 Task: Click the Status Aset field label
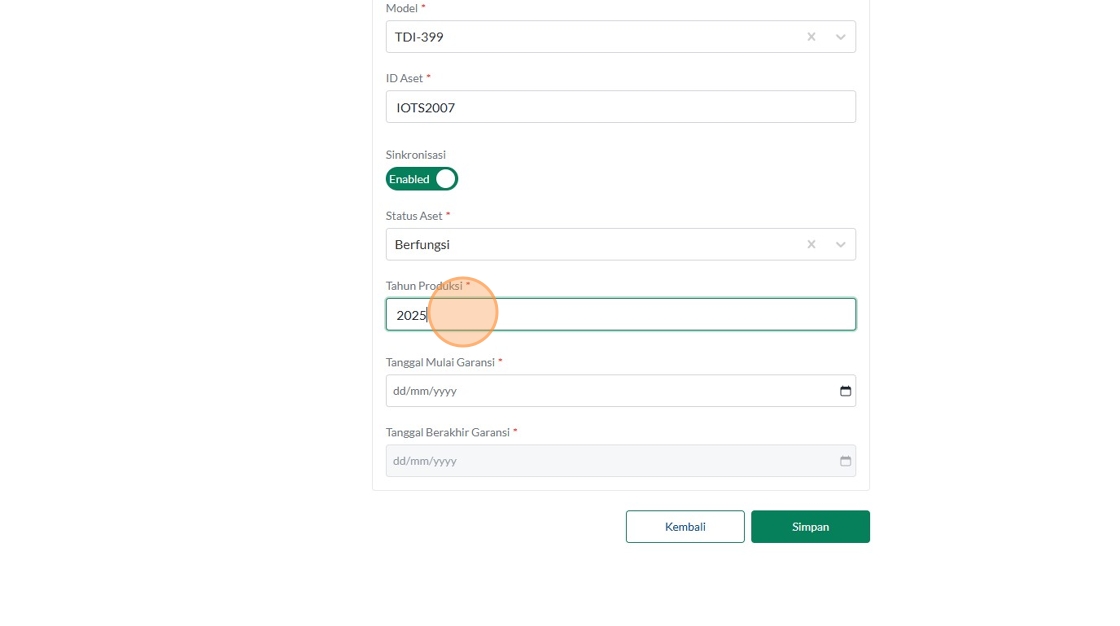click(414, 216)
